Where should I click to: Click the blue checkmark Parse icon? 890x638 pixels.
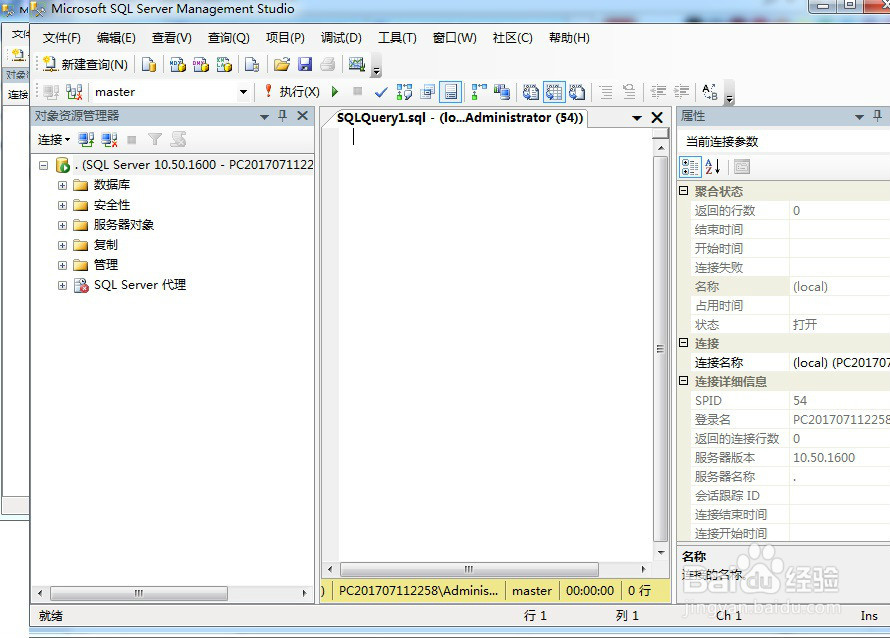(x=381, y=92)
